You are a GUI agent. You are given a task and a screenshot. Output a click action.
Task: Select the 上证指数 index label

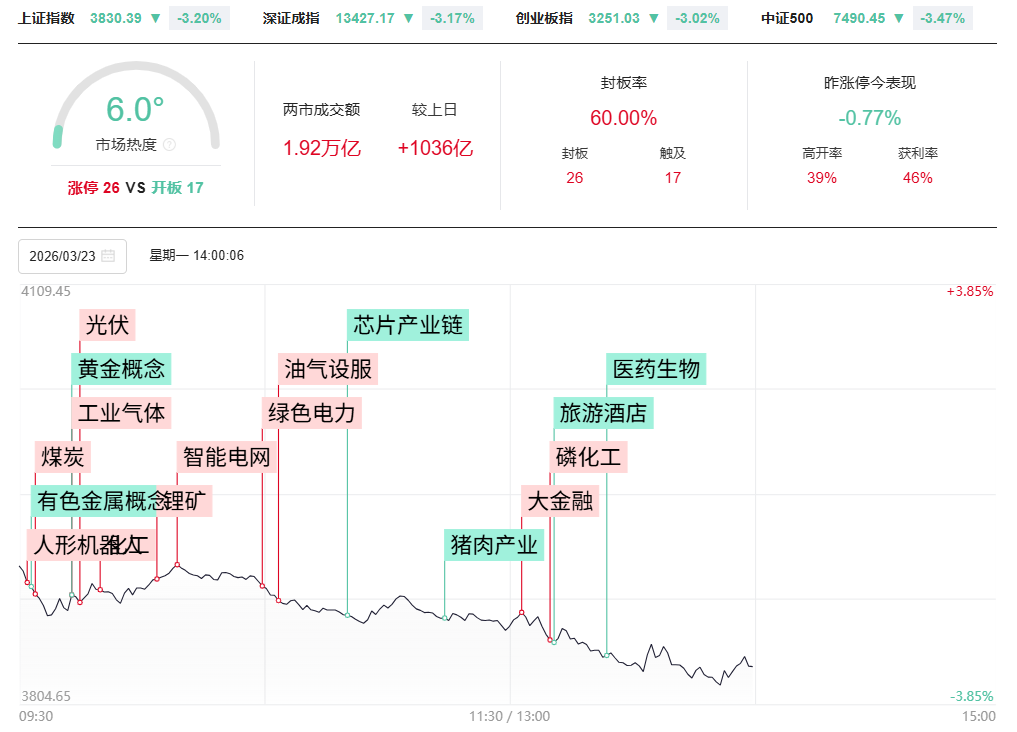[46, 18]
